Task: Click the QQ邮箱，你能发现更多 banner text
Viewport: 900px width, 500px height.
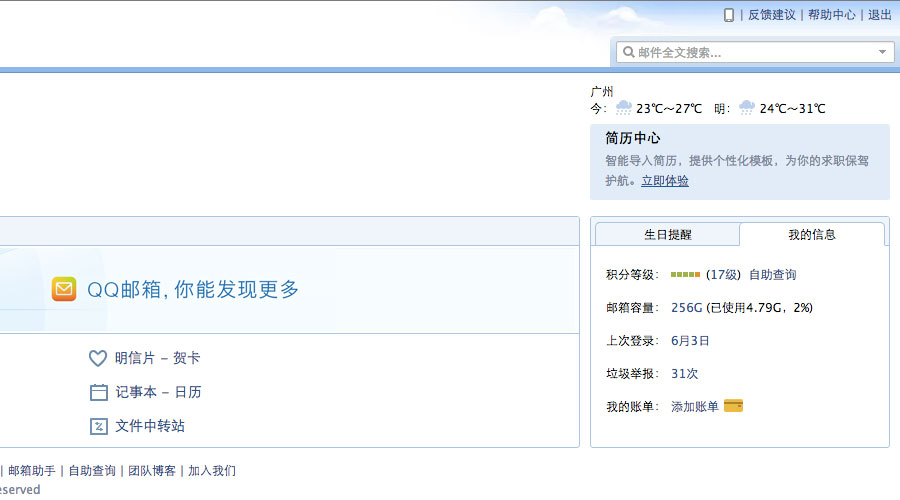Action: pos(193,289)
